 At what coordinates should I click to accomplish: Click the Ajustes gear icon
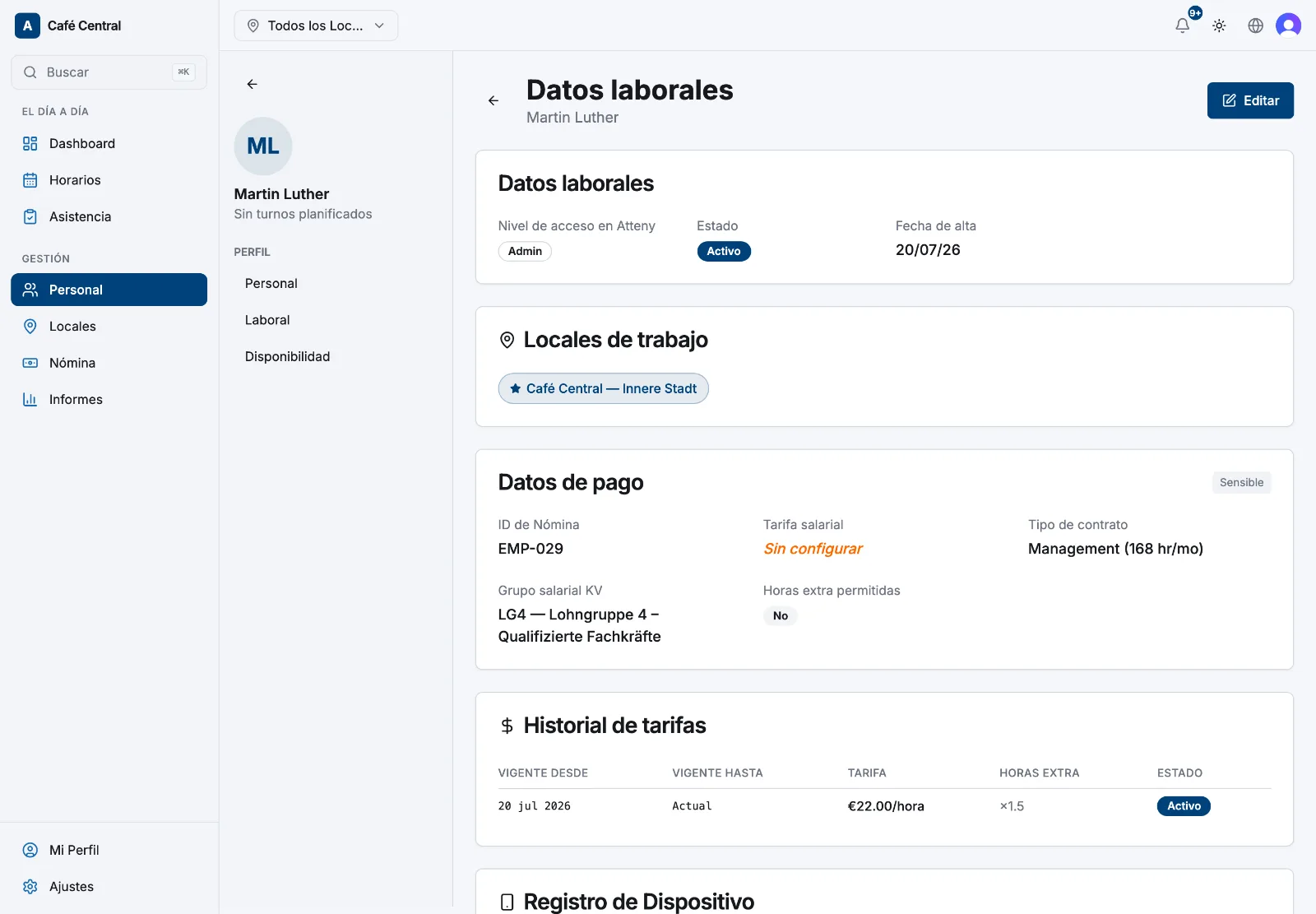[x=30, y=886]
